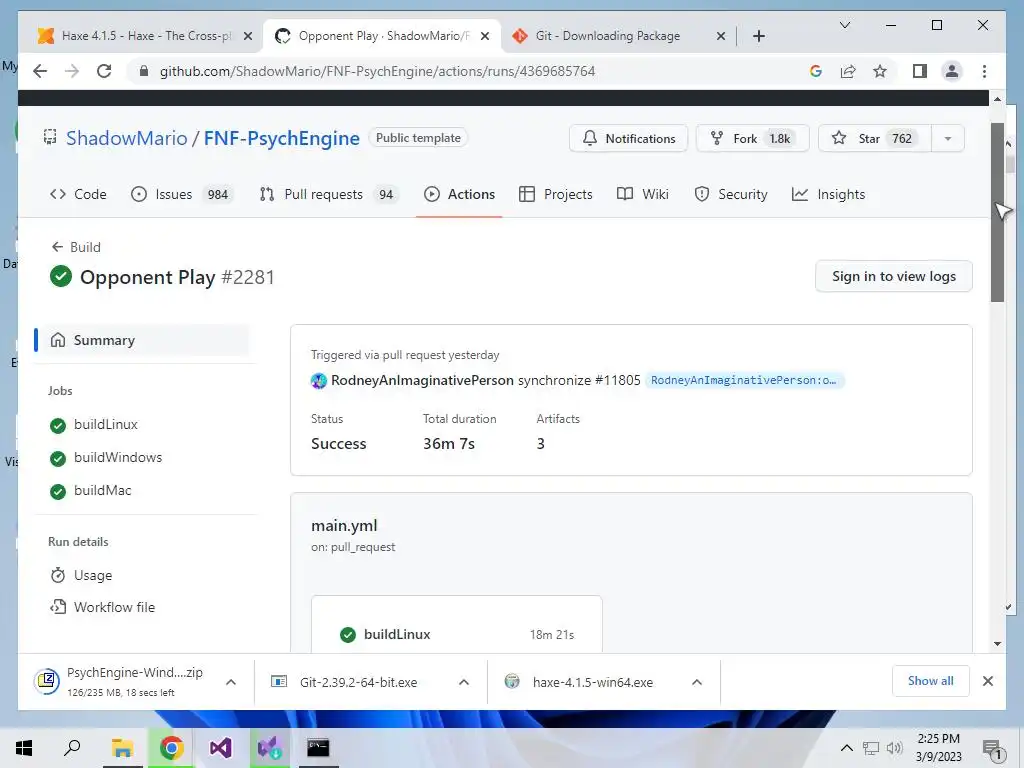Click the page vertical scrollbar thumb
The image size is (1024, 768).
point(997,212)
